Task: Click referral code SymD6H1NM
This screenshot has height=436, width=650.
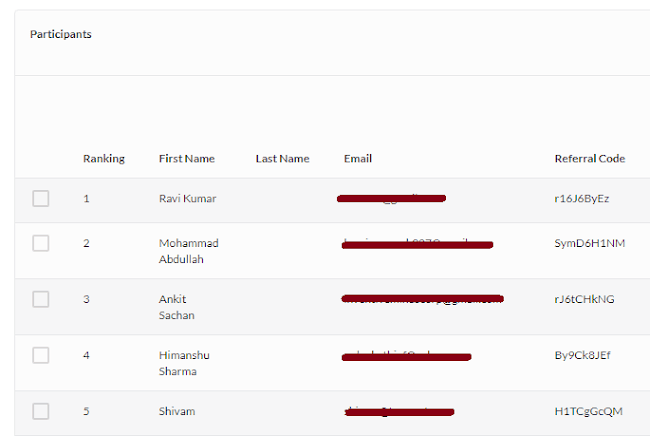Action: [589, 243]
